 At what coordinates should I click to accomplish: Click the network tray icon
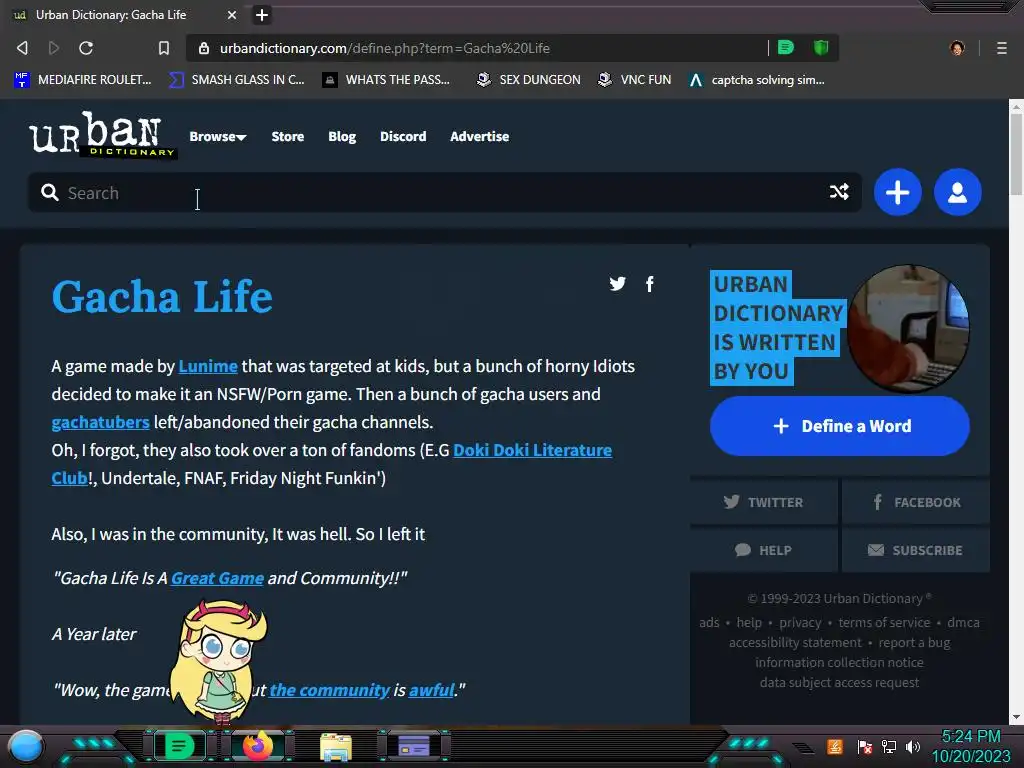(889, 746)
